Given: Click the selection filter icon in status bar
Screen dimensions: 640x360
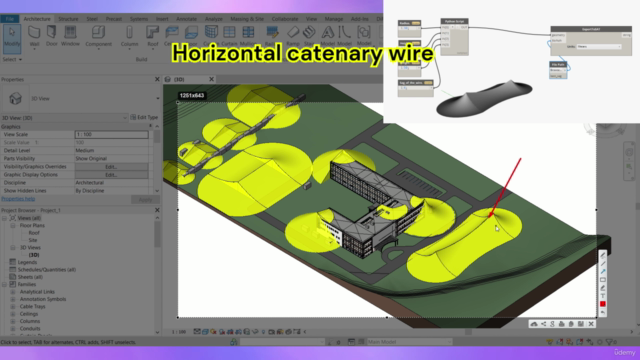Looking at the screenshot, I should click(609, 342).
